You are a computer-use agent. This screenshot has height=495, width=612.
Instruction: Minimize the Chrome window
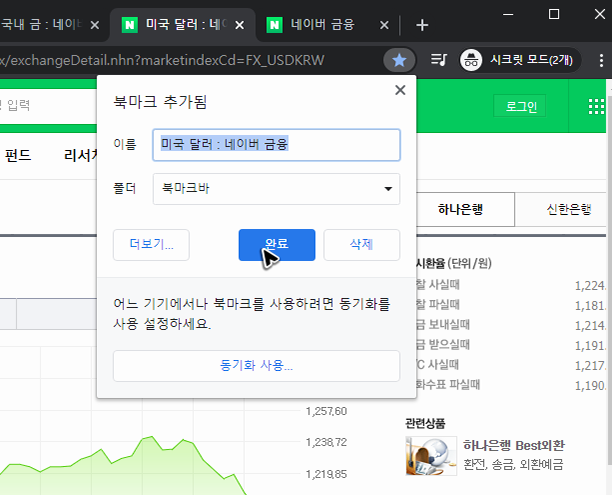pyautogui.click(x=508, y=14)
